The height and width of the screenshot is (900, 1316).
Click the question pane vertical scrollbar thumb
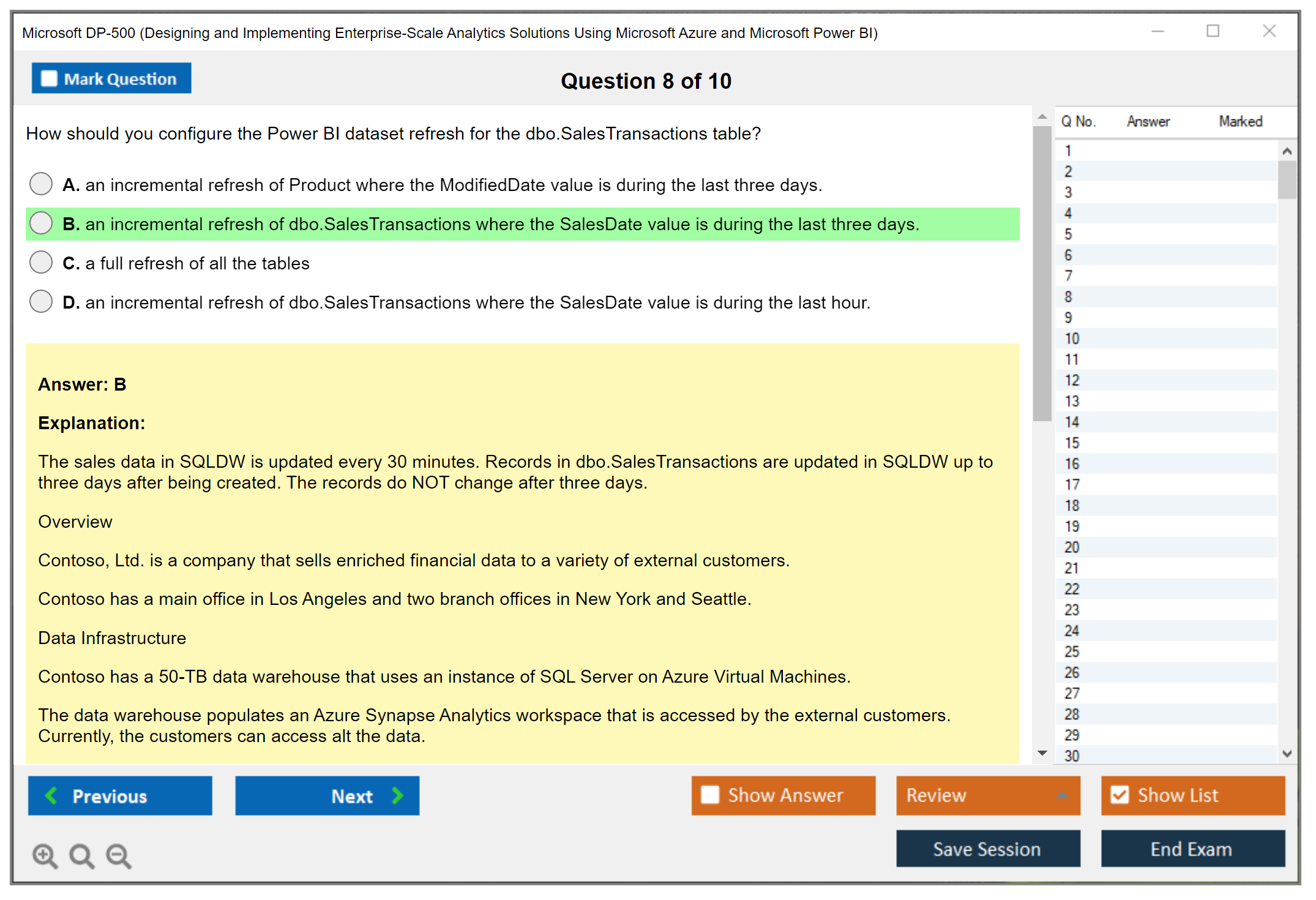1042,272
